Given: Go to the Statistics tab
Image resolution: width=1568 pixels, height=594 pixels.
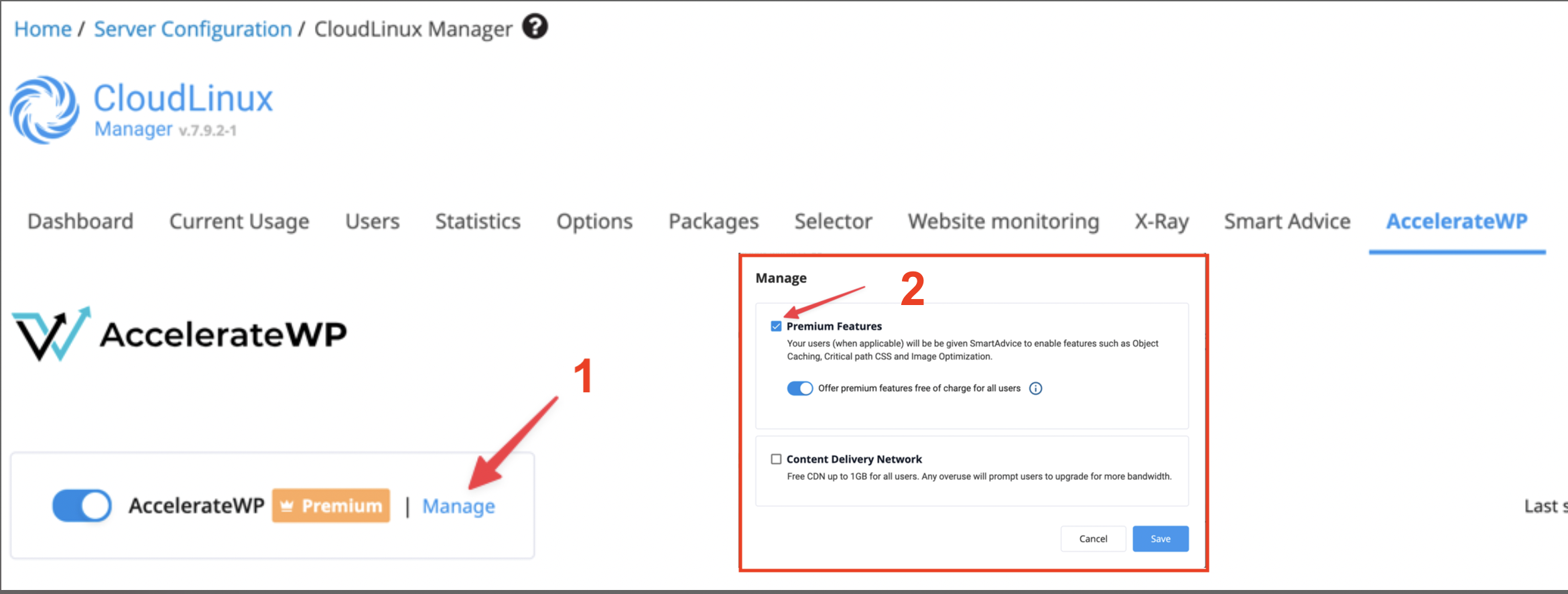Looking at the screenshot, I should click(478, 221).
